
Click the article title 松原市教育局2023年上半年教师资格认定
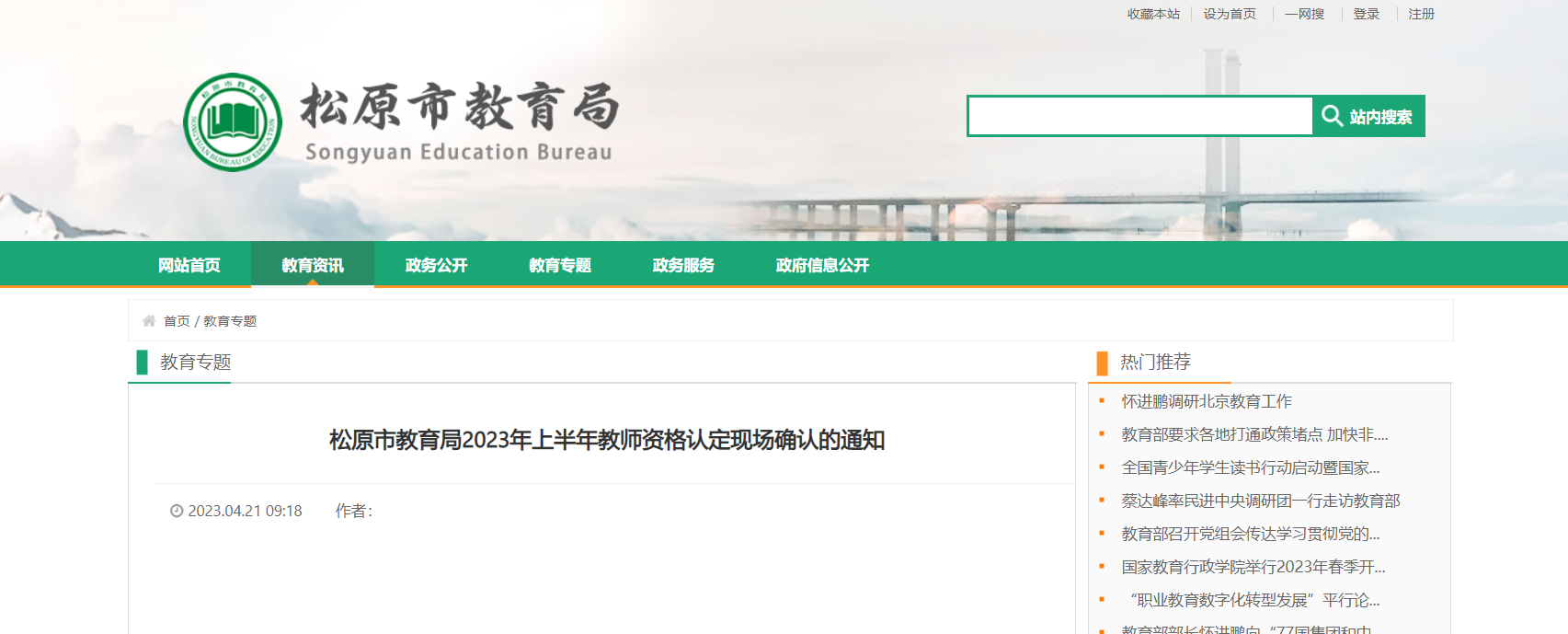point(607,440)
